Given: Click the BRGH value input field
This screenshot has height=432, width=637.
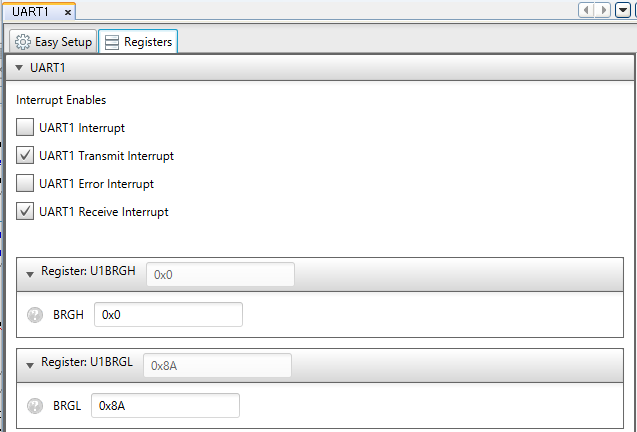Looking at the screenshot, I should 168,315.
